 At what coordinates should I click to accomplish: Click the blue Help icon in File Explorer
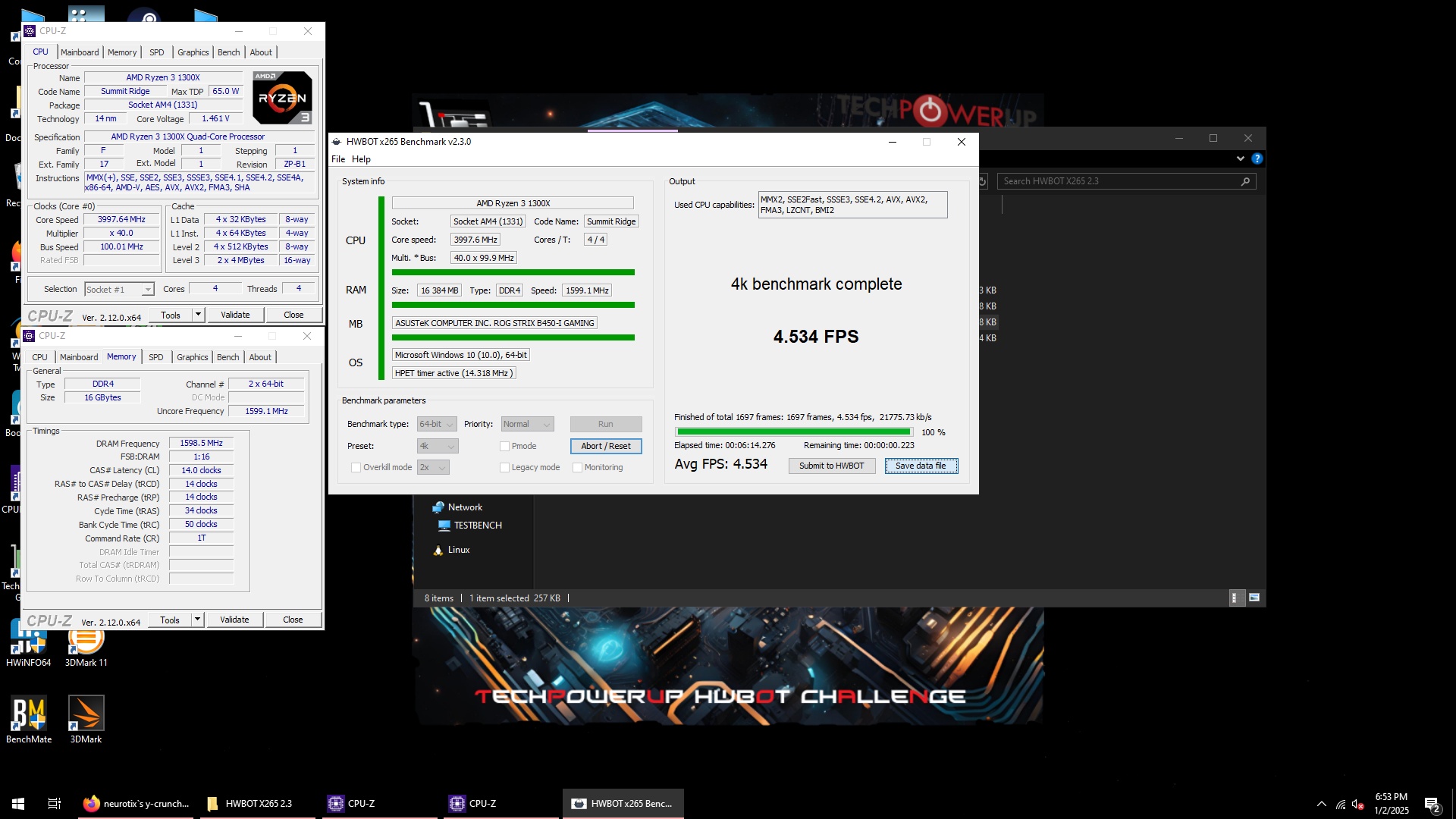click(x=1257, y=158)
